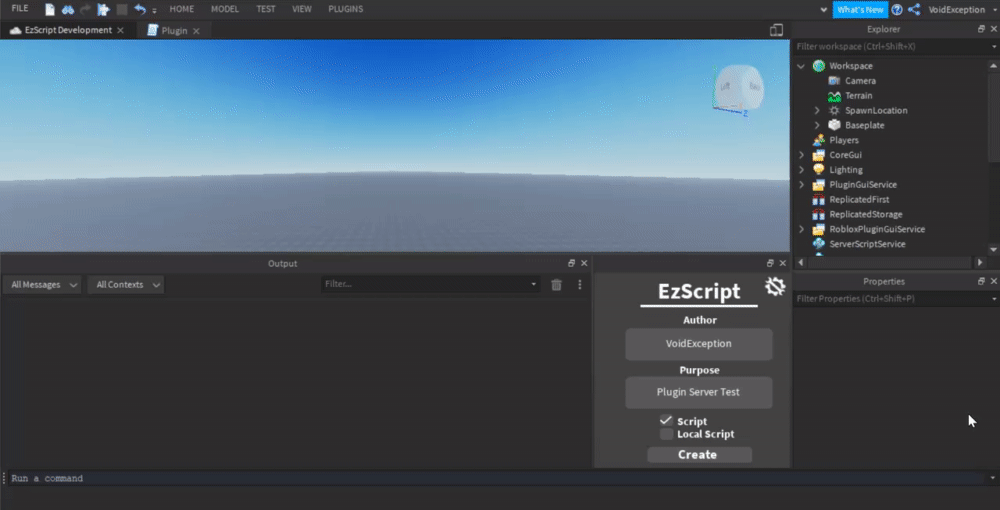Click the Play test icon in quick toolbar
The image size is (1000, 510).
[103, 10]
